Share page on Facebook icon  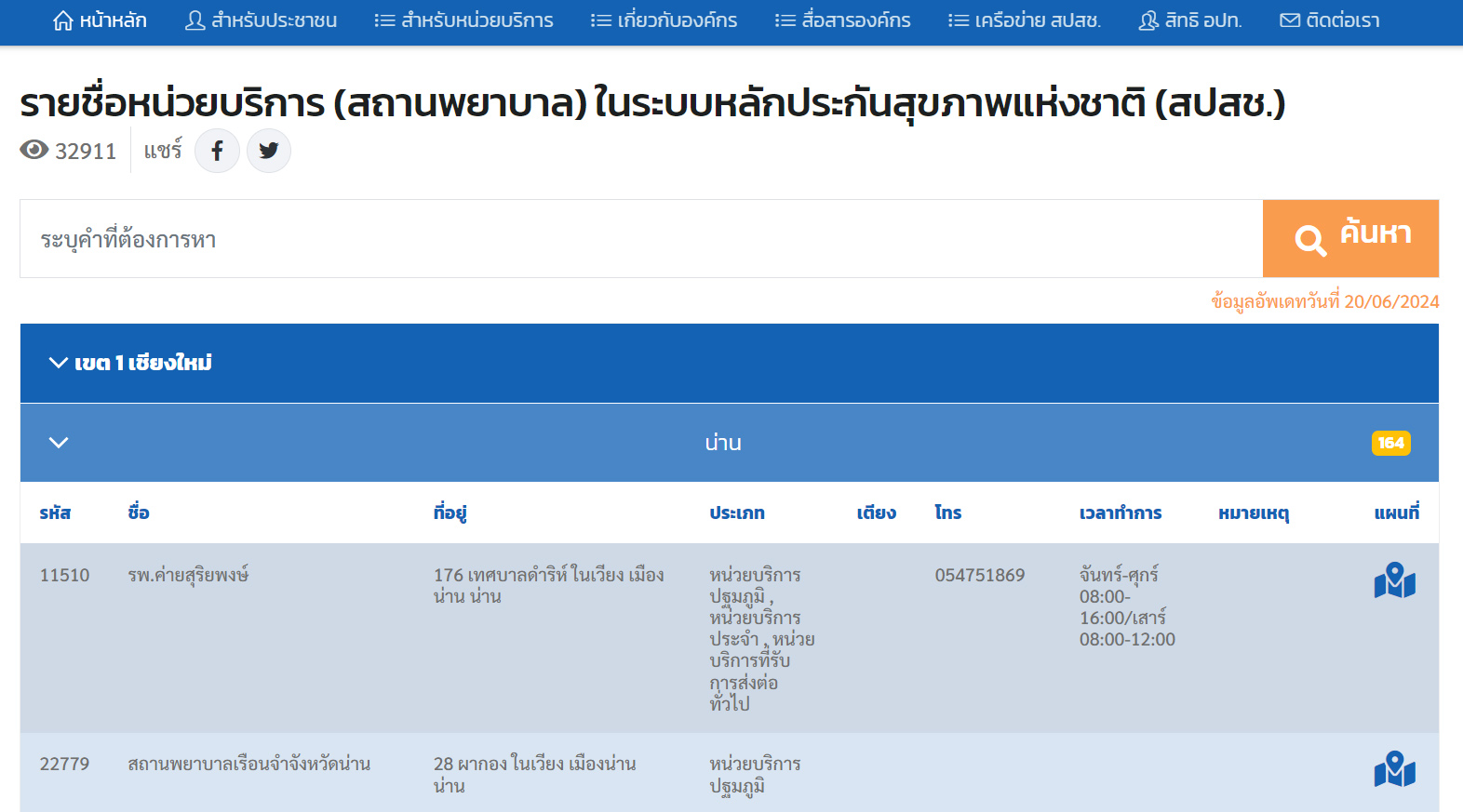point(217,151)
